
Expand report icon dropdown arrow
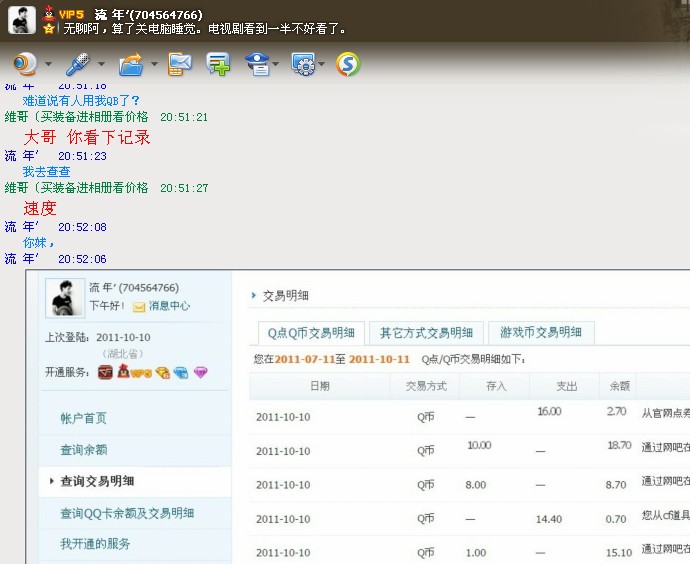(x=276, y=64)
